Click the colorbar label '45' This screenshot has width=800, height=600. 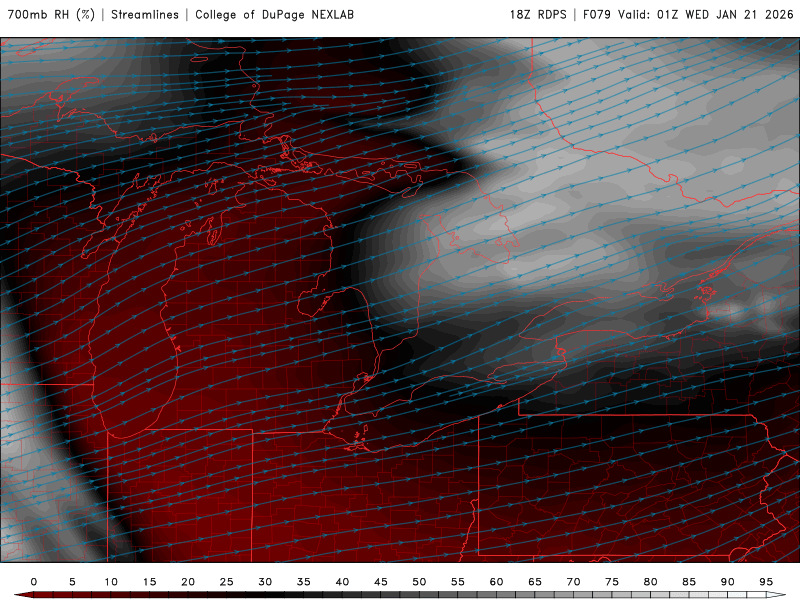381,582
